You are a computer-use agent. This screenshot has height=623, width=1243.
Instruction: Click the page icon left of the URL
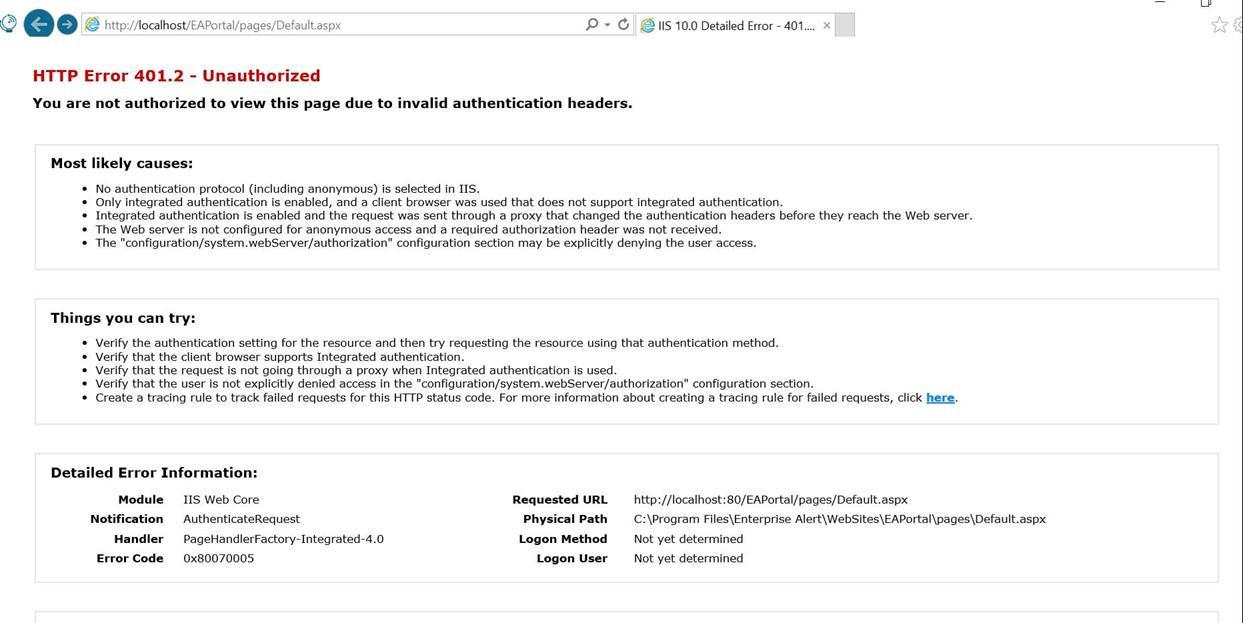(x=92, y=25)
